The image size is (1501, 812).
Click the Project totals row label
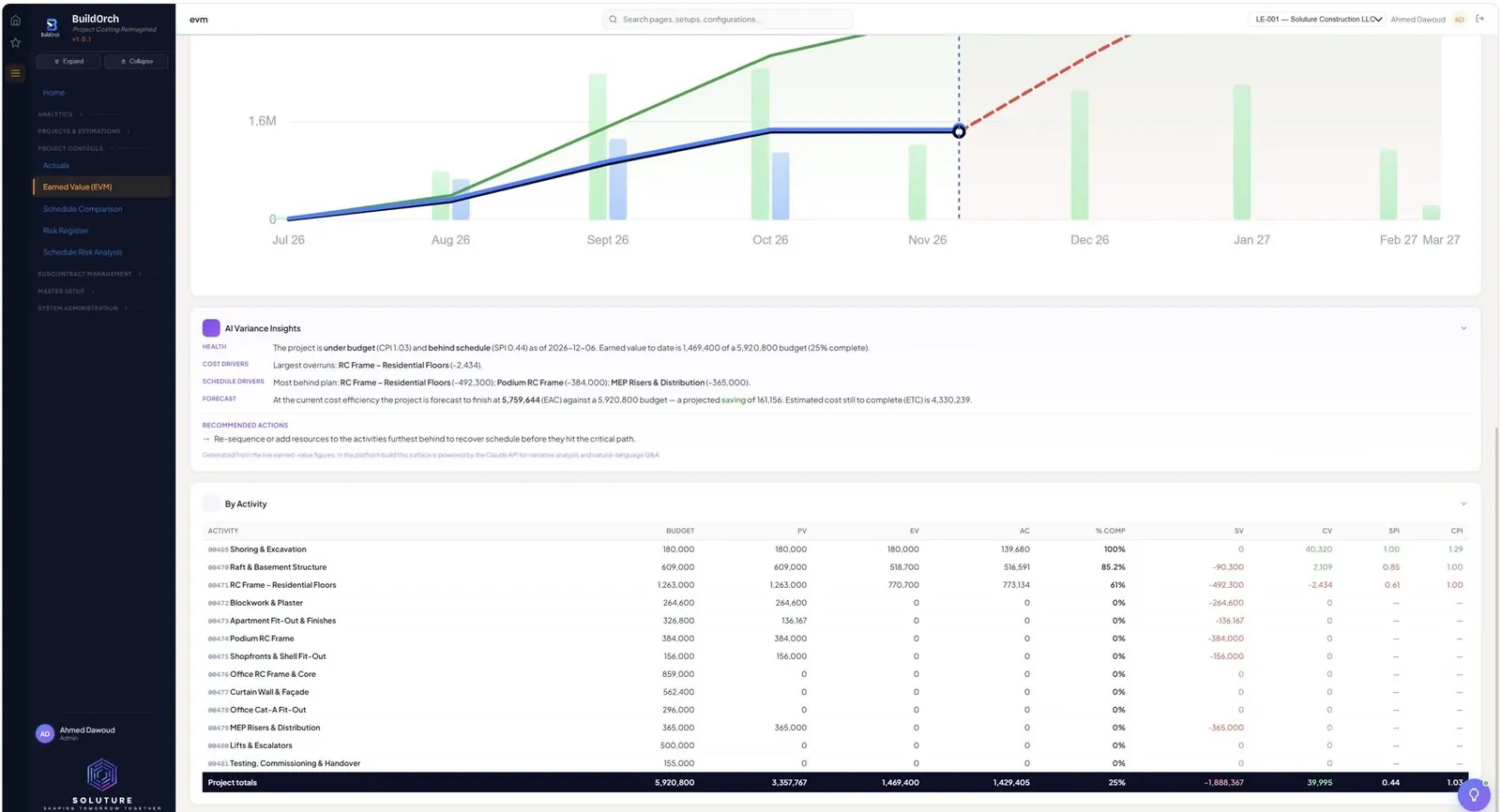pyautogui.click(x=232, y=782)
